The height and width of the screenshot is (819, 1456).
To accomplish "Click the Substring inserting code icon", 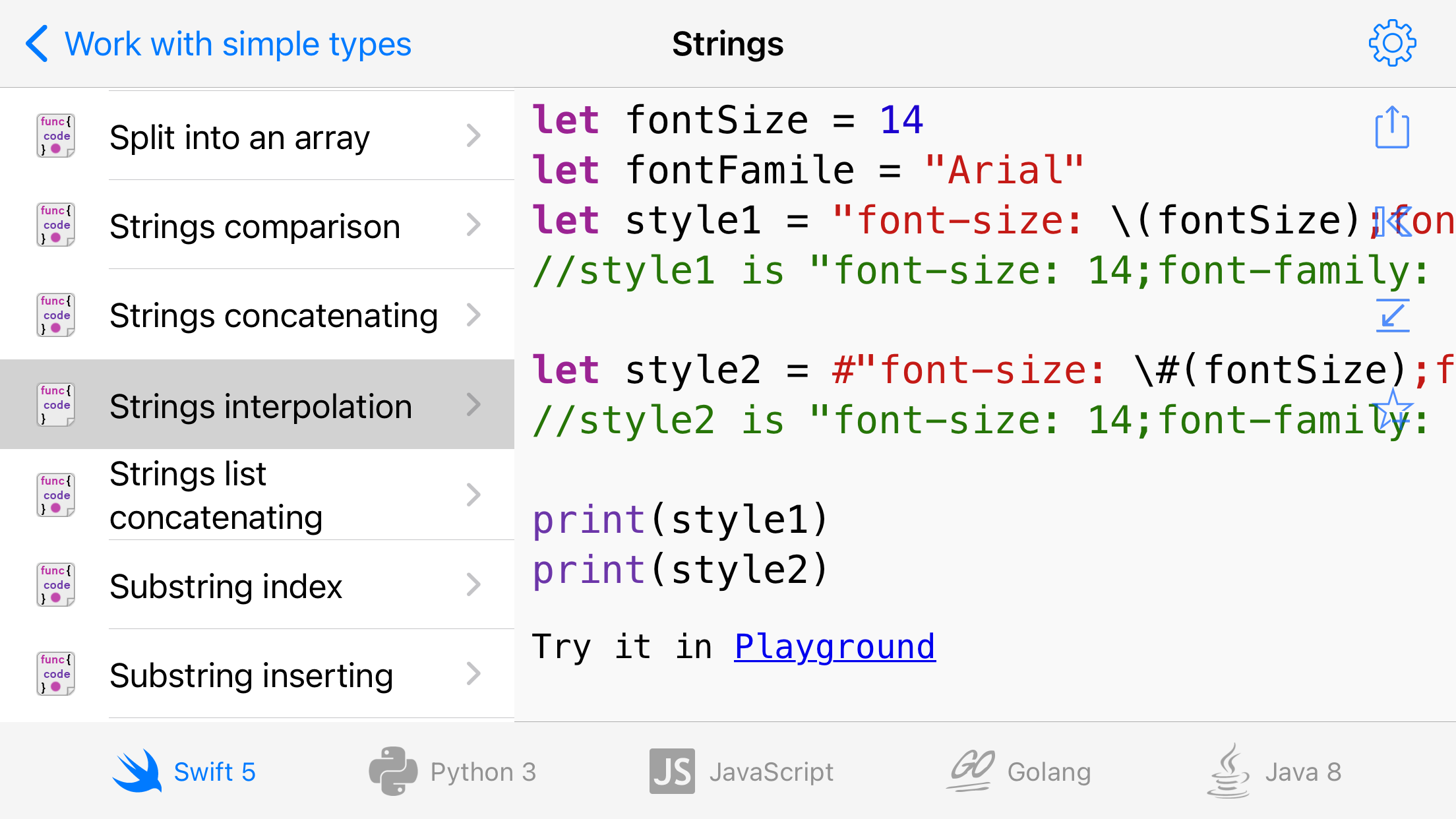I will point(55,673).
